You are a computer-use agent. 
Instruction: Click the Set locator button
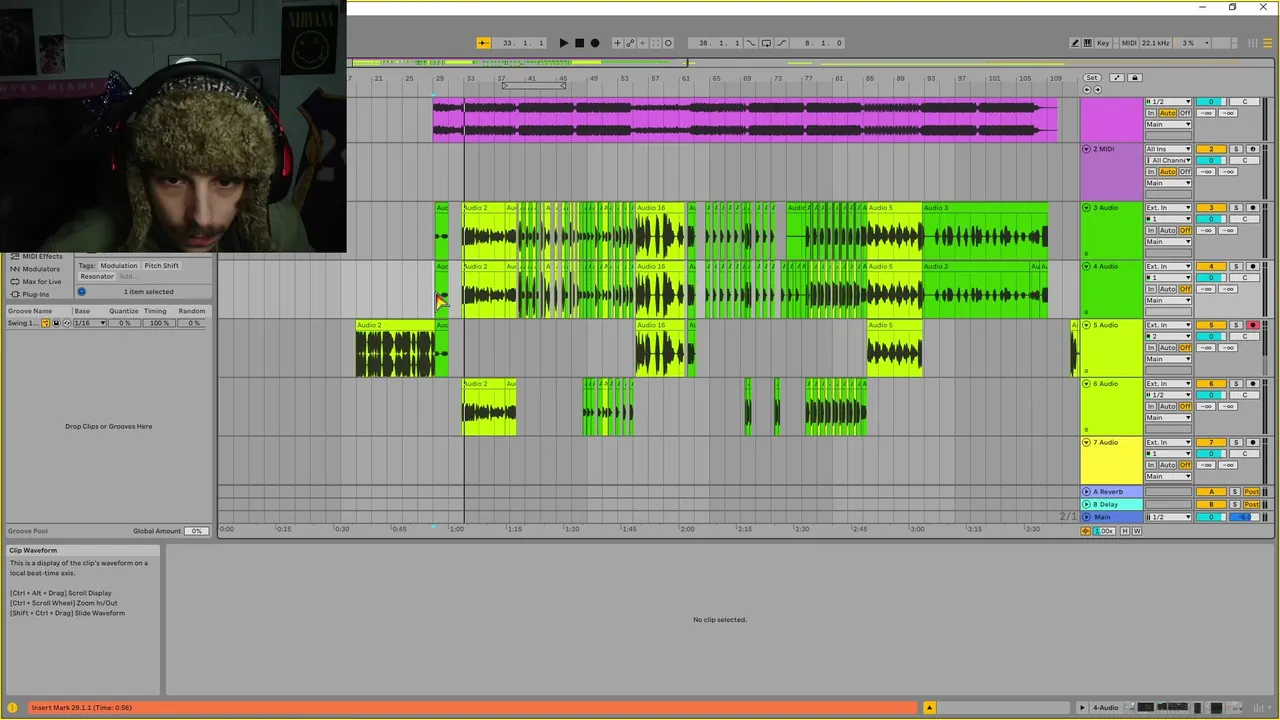[x=1092, y=78]
